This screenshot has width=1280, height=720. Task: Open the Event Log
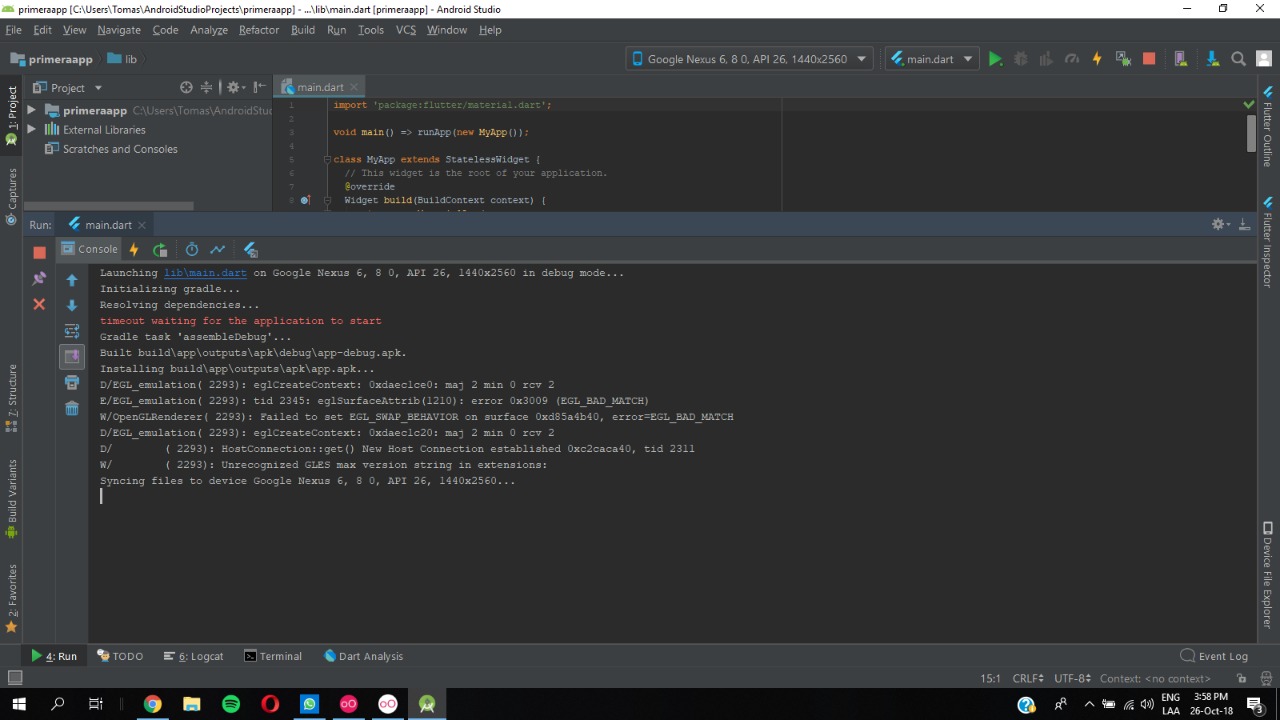coord(1215,656)
